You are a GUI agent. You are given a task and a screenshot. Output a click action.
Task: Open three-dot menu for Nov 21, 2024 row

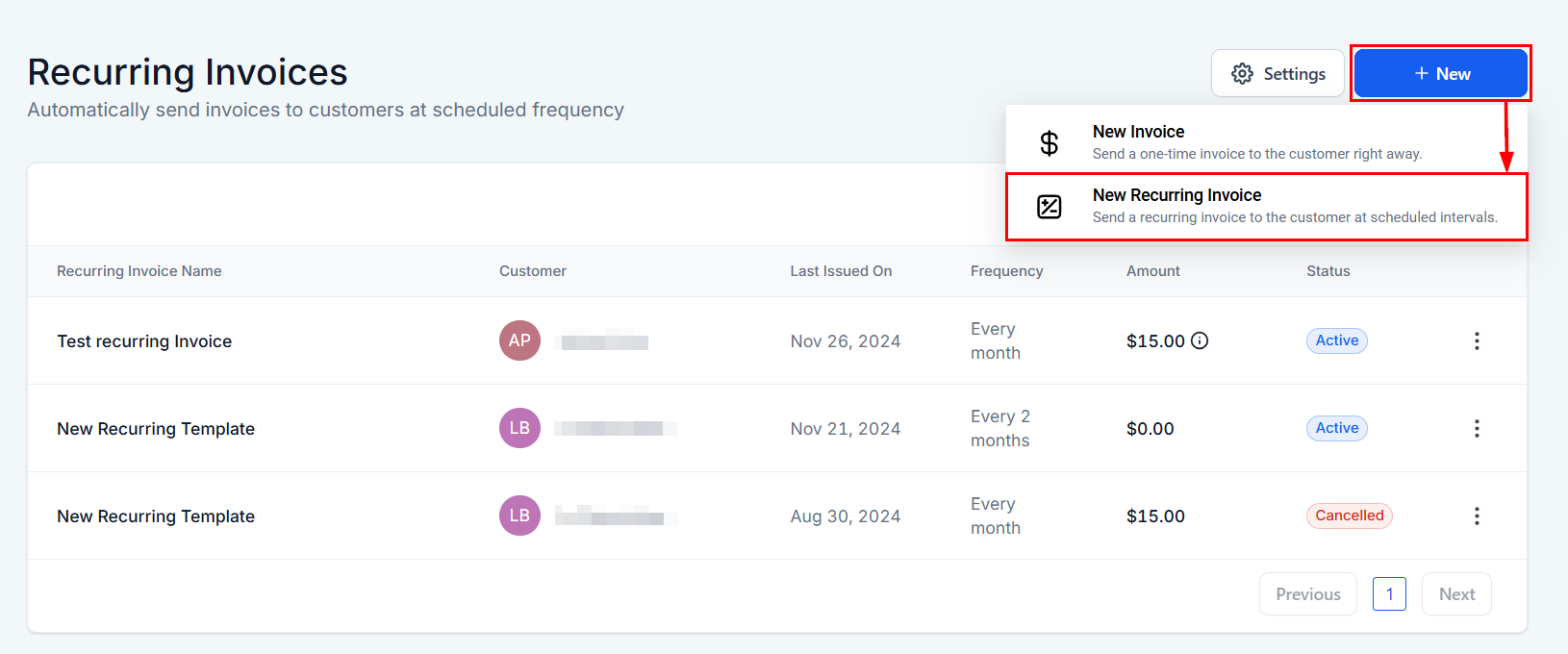1477,428
